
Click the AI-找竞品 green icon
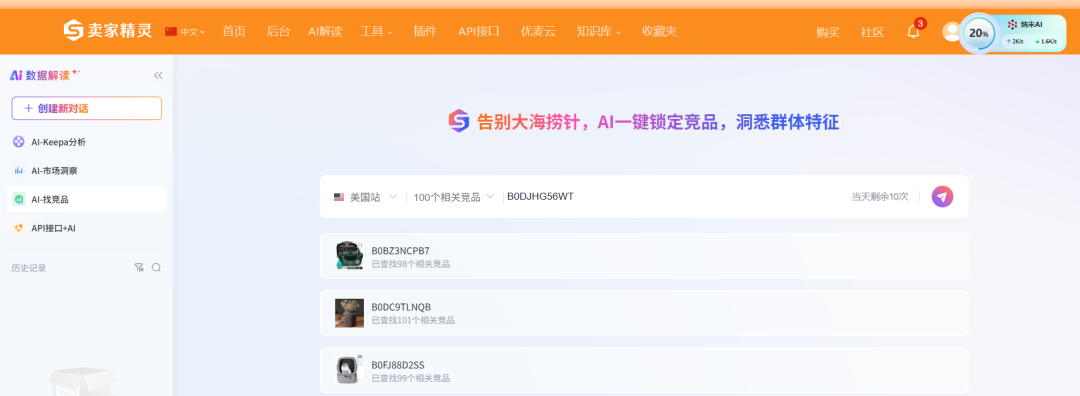pos(19,199)
